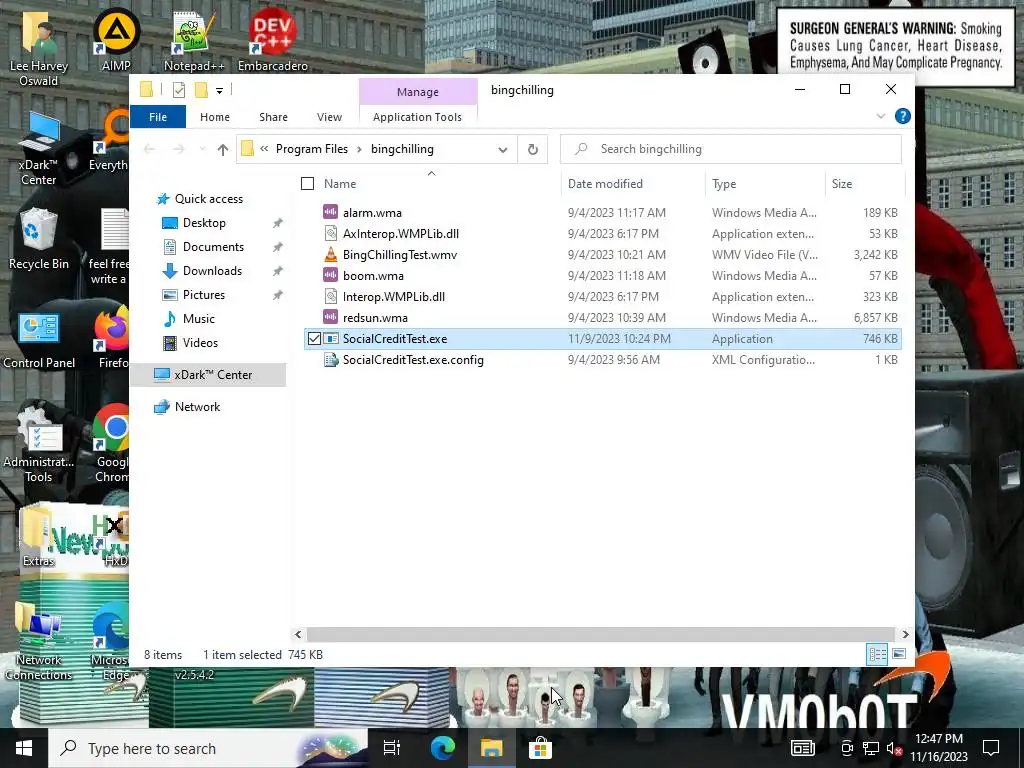Viewport: 1024px width, 768px height.
Task: Switch to large icons view layout
Action: pos(899,654)
